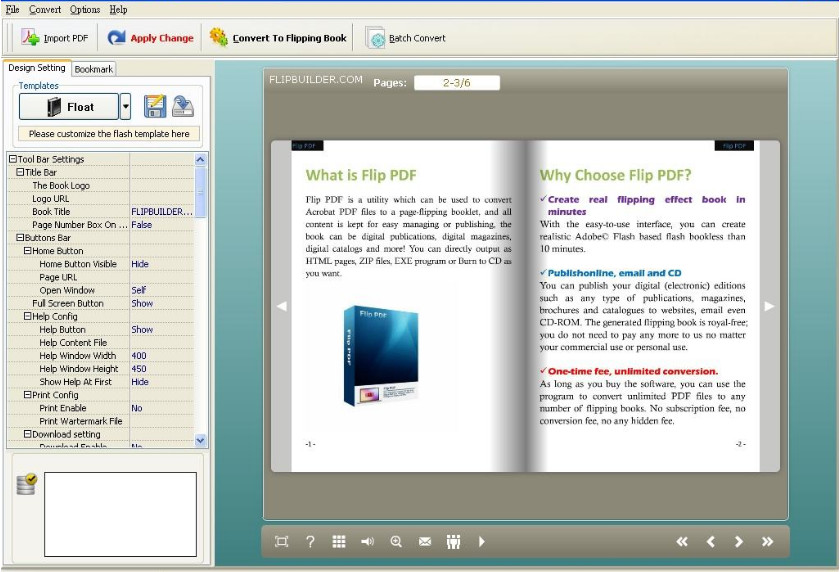Toggle Home Button Visible value Hide
Image resolution: width=840 pixels, height=572 pixels.
click(162, 264)
